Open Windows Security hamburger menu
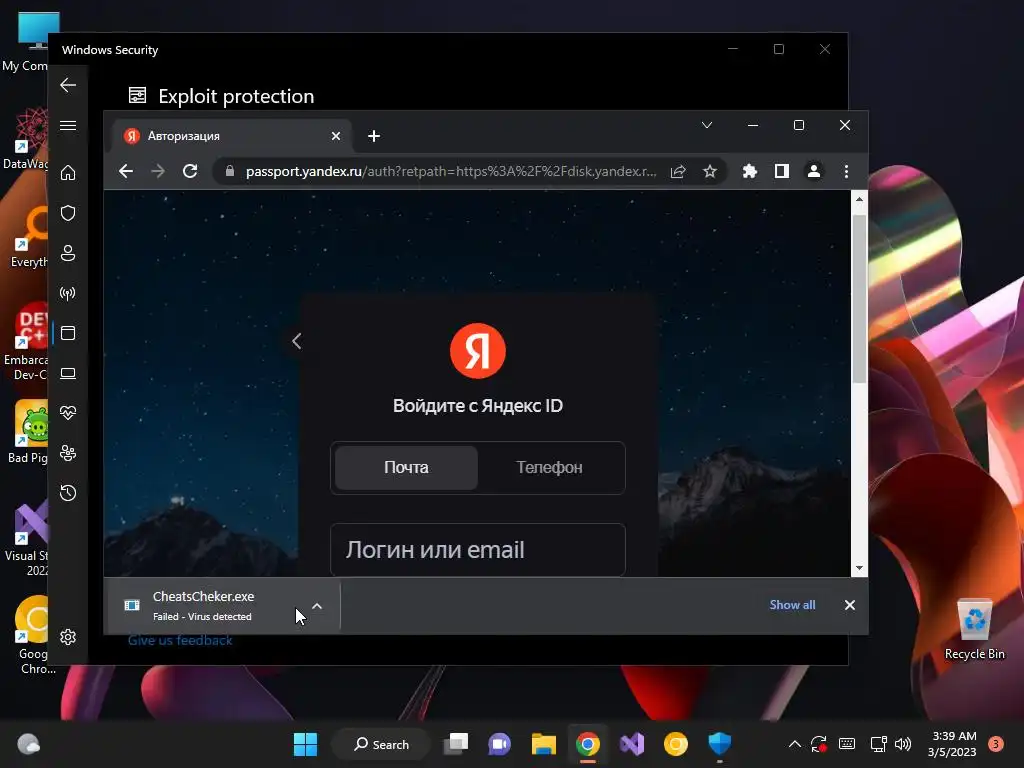Viewport: 1024px width, 768px height. point(68,125)
